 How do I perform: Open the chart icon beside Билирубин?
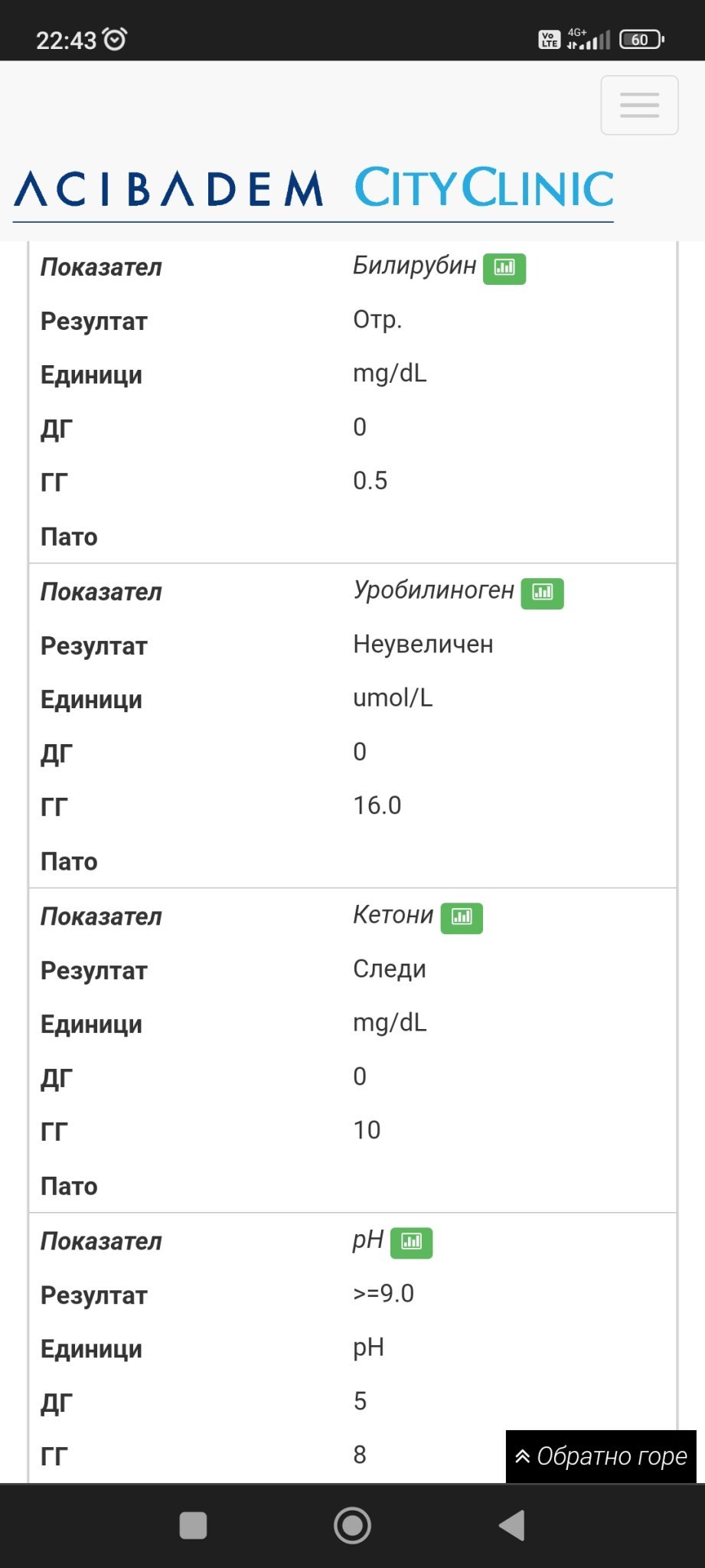(x=504, y=268)
